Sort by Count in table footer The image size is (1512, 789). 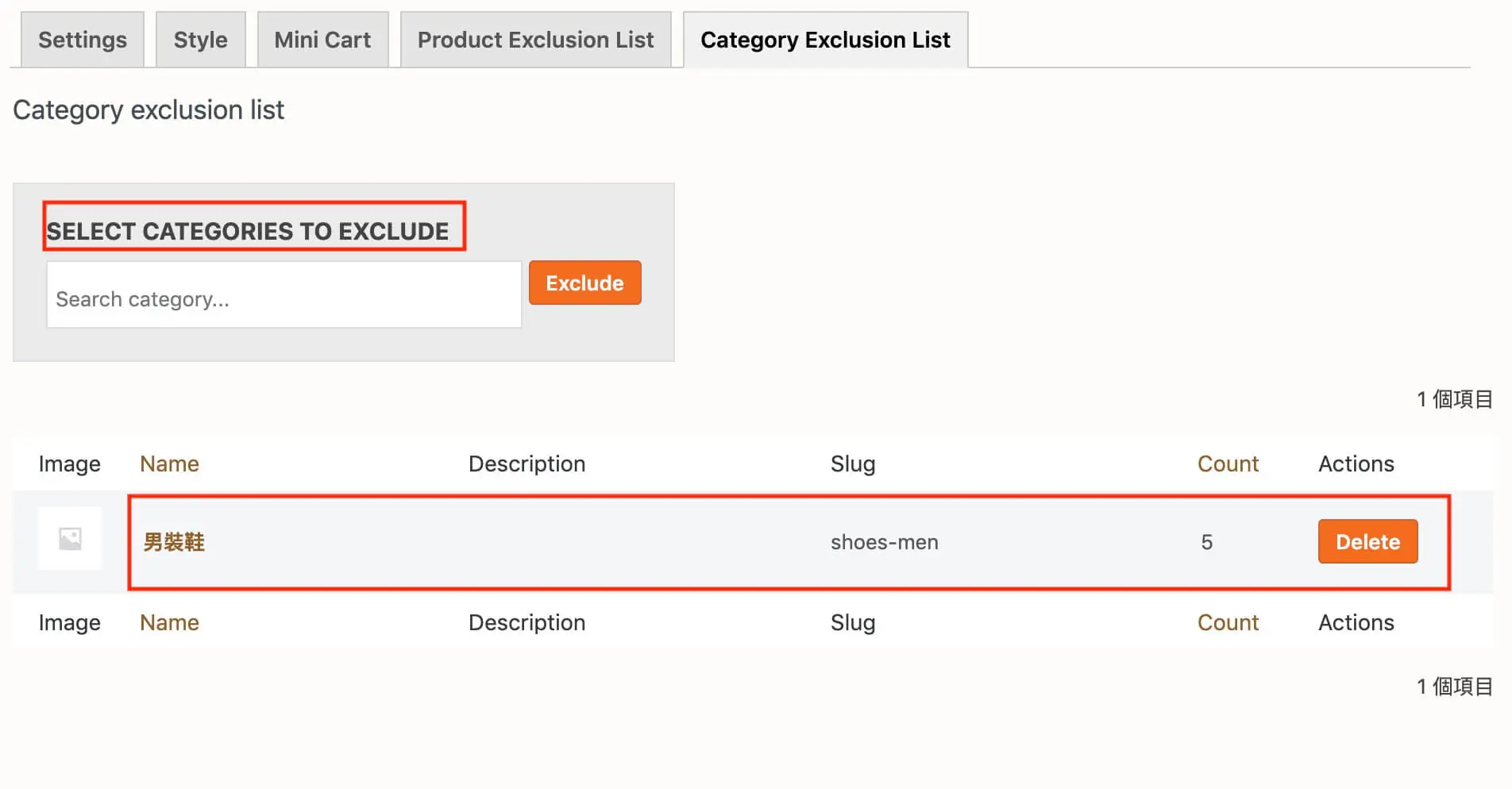(x=1228, y=623)
